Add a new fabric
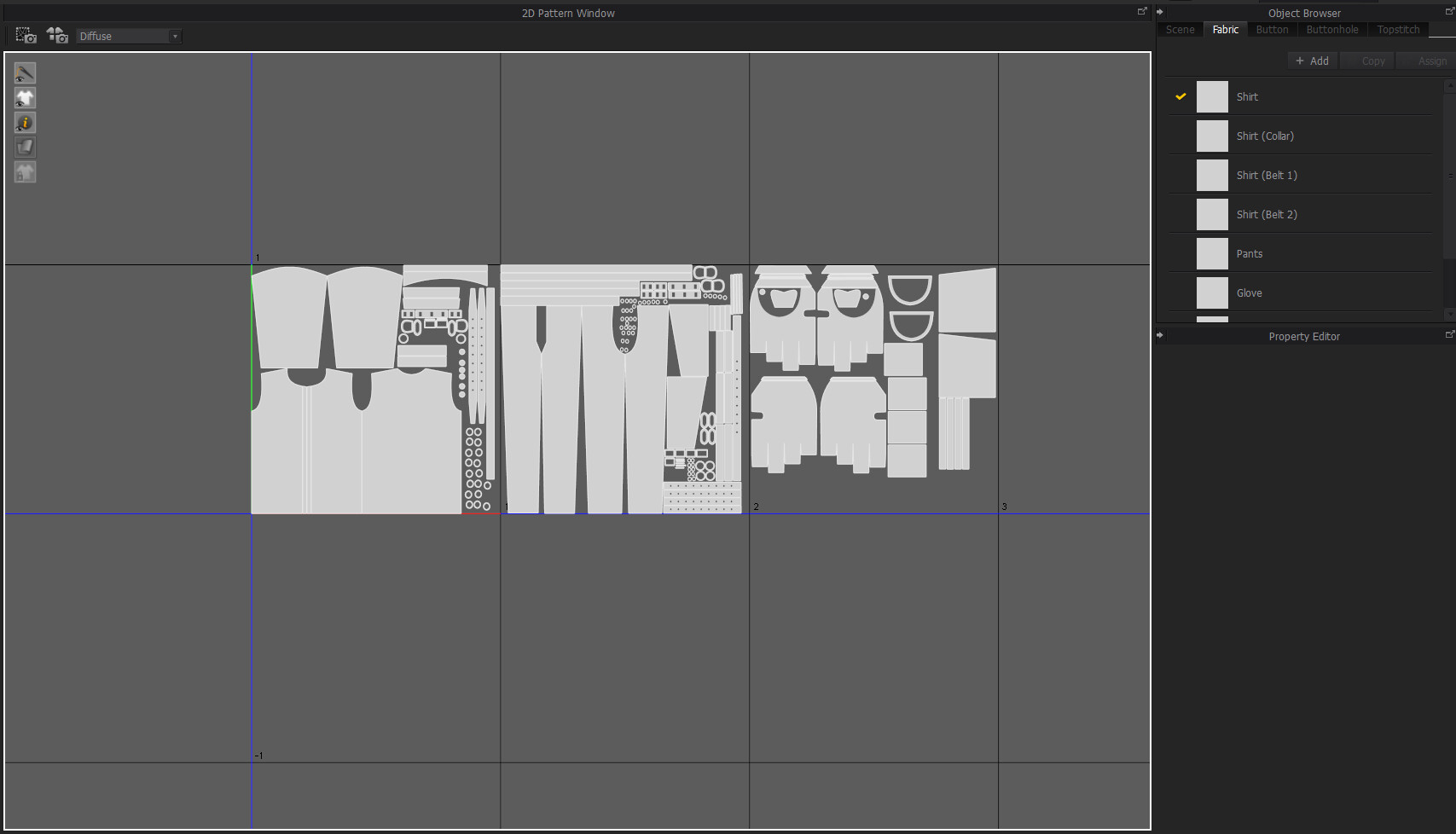 pyautogui.click(x=1313, y=61)
